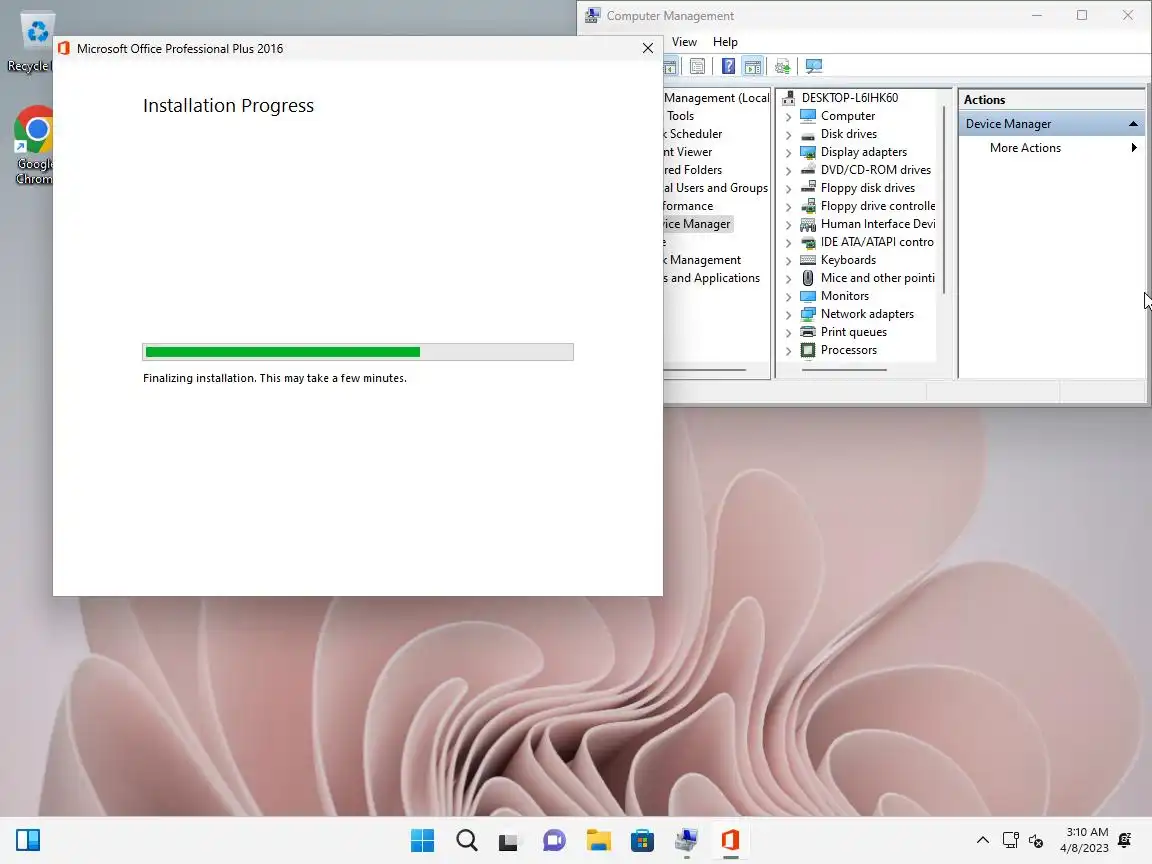Click the Processors chip icon
Image resolution: width=1152 pixels, height=864 pixels.
807,350
